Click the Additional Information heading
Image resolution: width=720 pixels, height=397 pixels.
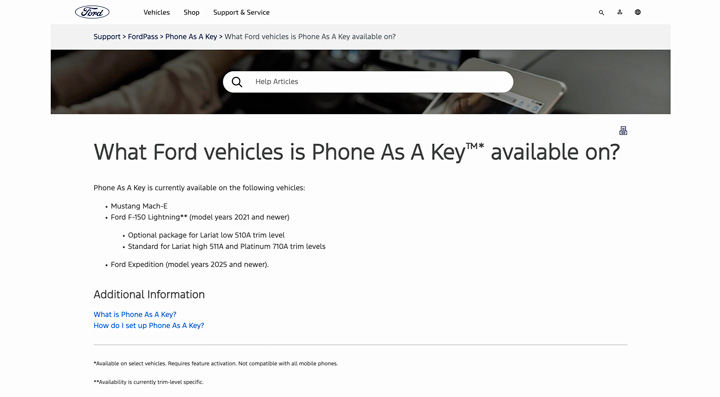click(149, 295)
